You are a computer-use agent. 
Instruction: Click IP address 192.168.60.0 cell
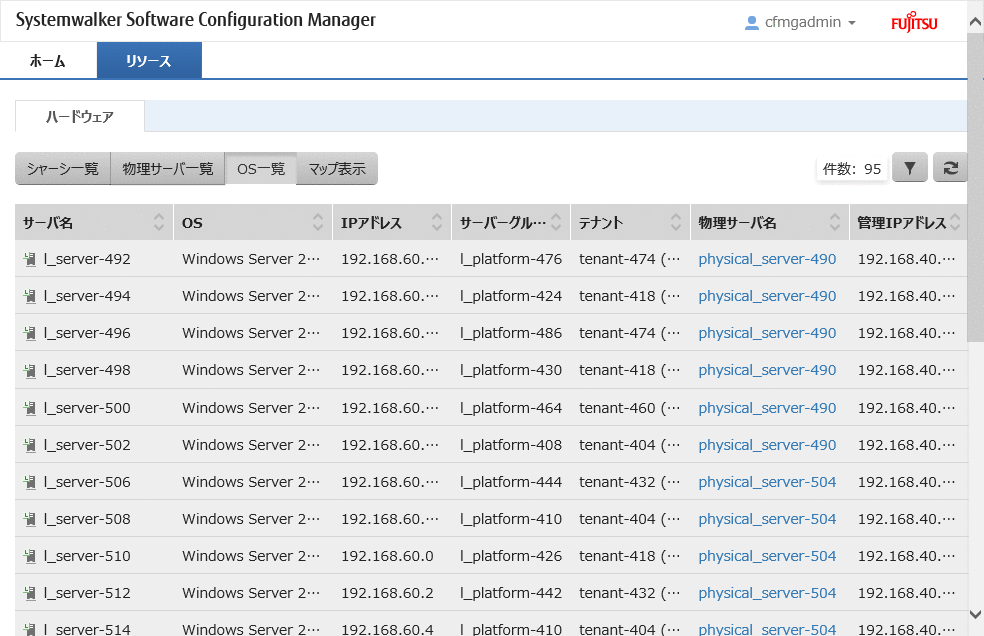pyautogui.click(x=387, y=556)
